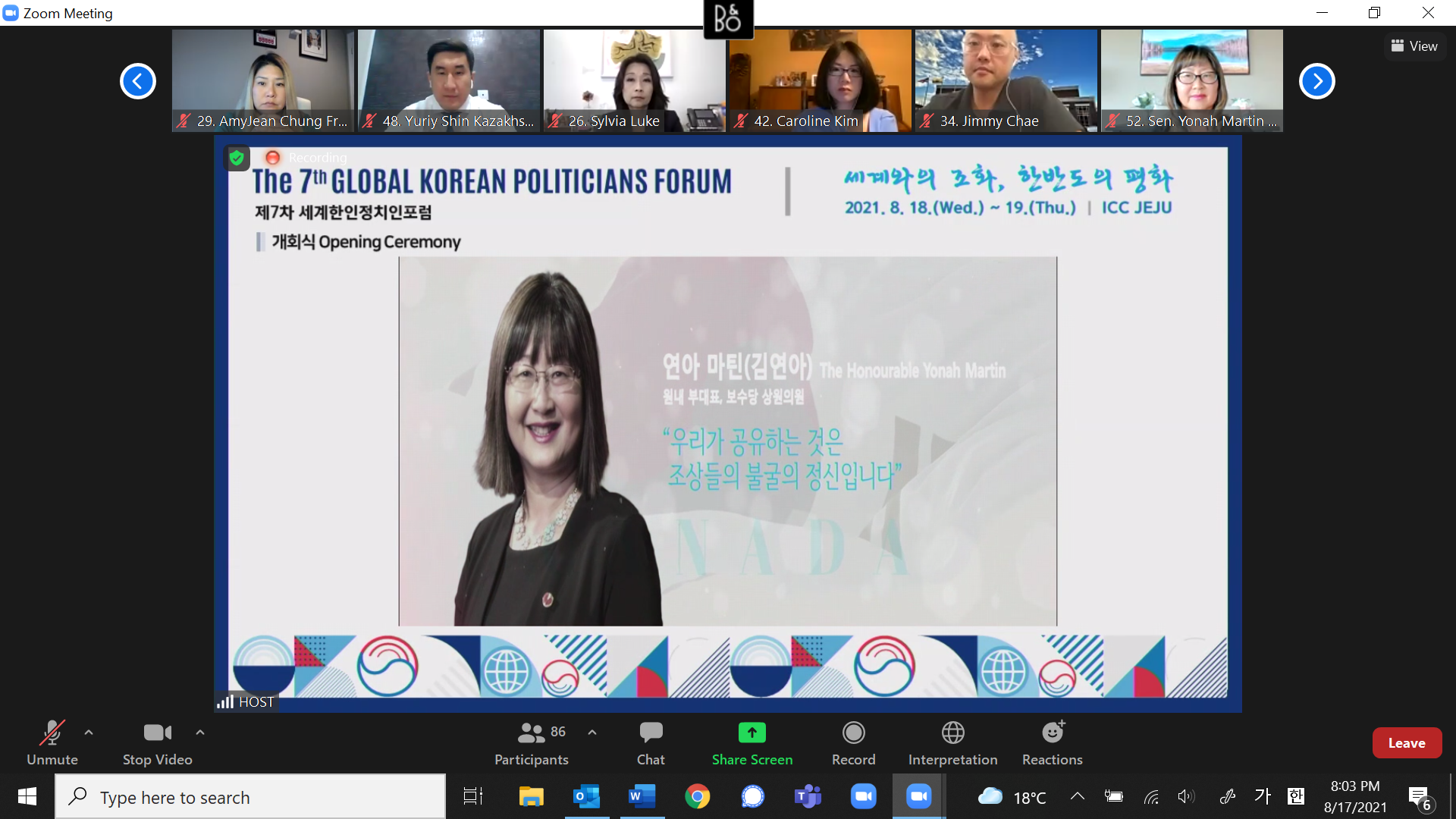
Task: Expand the arrow next to Participants
Action: tap(592, 733)
